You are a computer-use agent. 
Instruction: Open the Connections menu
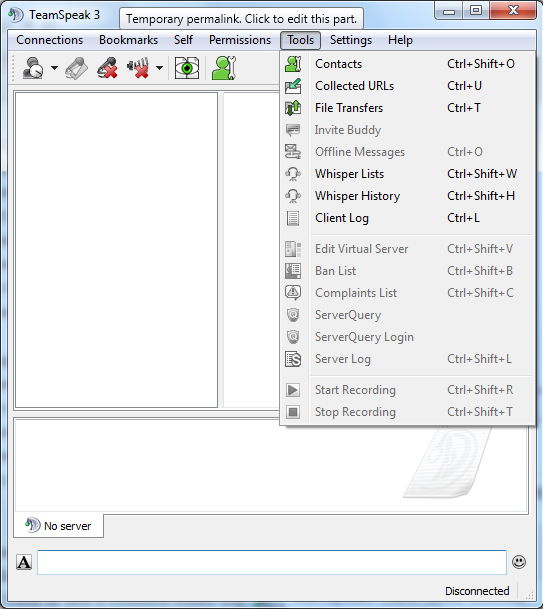(49, 40)
